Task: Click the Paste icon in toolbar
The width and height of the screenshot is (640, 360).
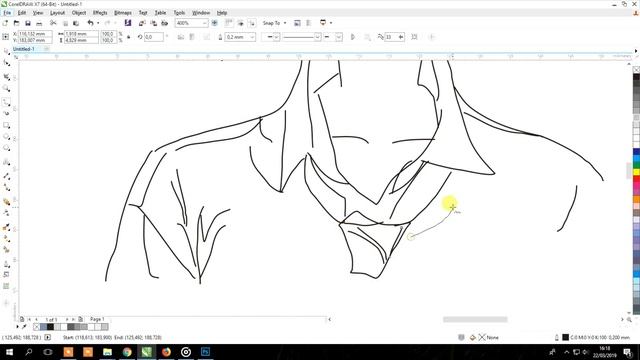Action: pos(76,23)
